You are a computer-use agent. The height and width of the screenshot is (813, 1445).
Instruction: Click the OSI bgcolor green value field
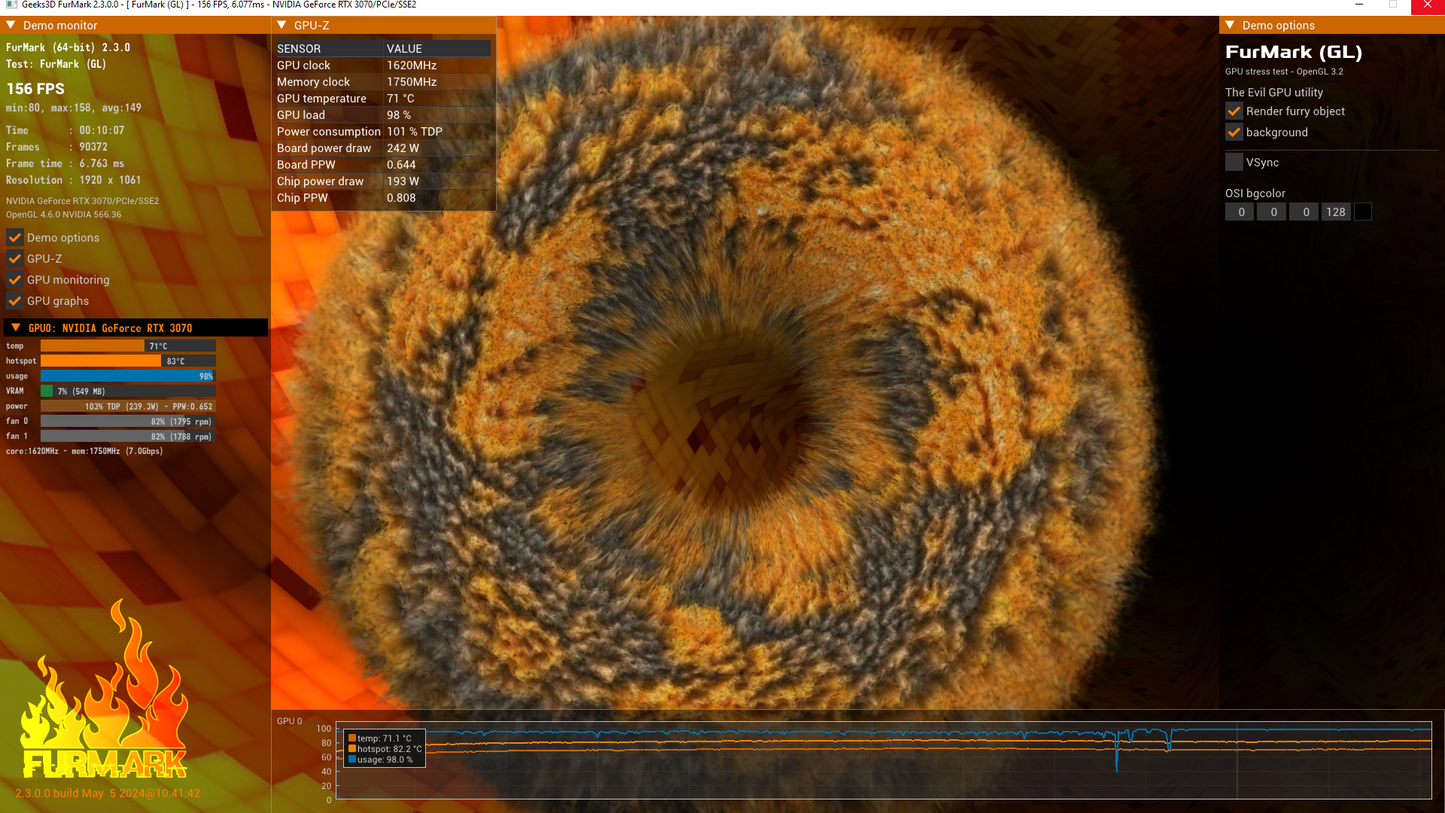(x=1272, y=212)
